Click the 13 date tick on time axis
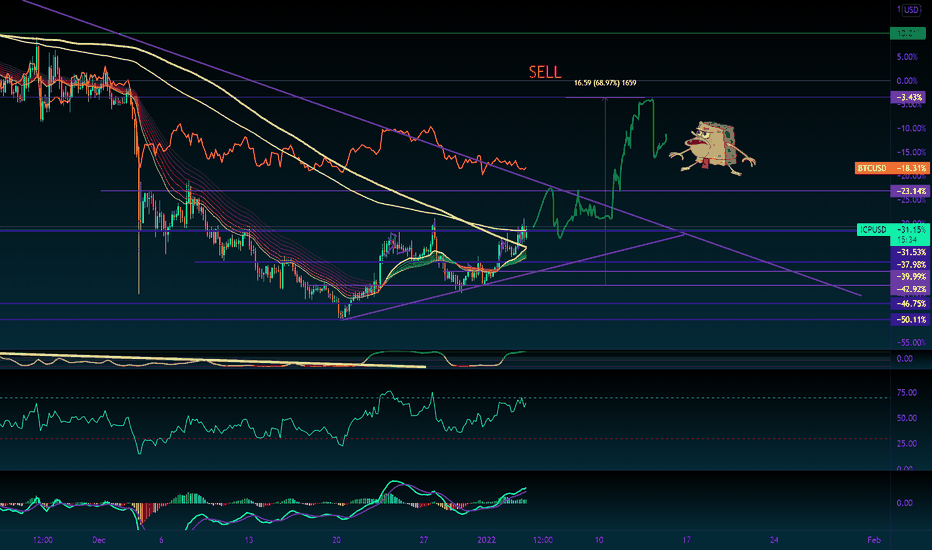932x550 pixels. tap(249, 540)
